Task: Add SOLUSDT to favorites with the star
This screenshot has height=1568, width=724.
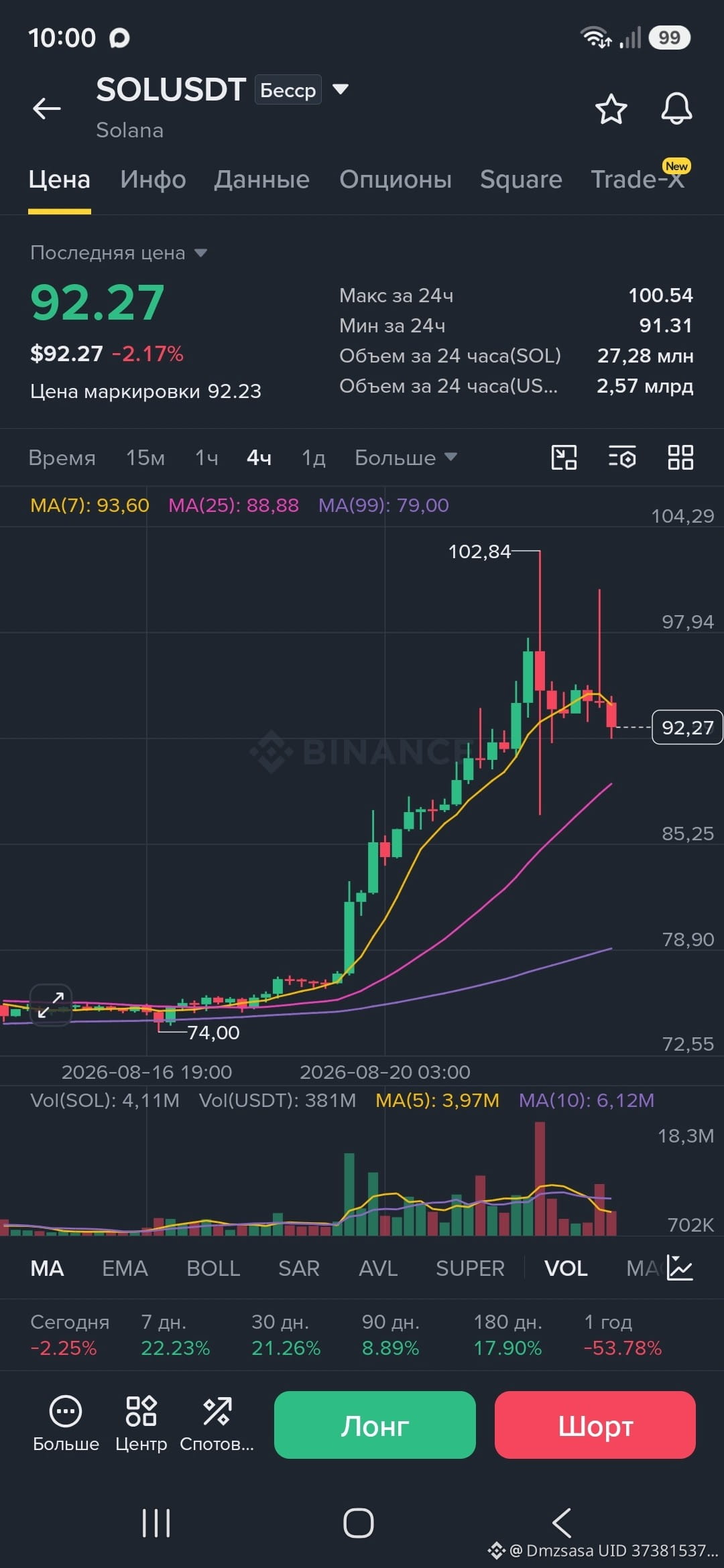Action: click(x=611, y=109)
